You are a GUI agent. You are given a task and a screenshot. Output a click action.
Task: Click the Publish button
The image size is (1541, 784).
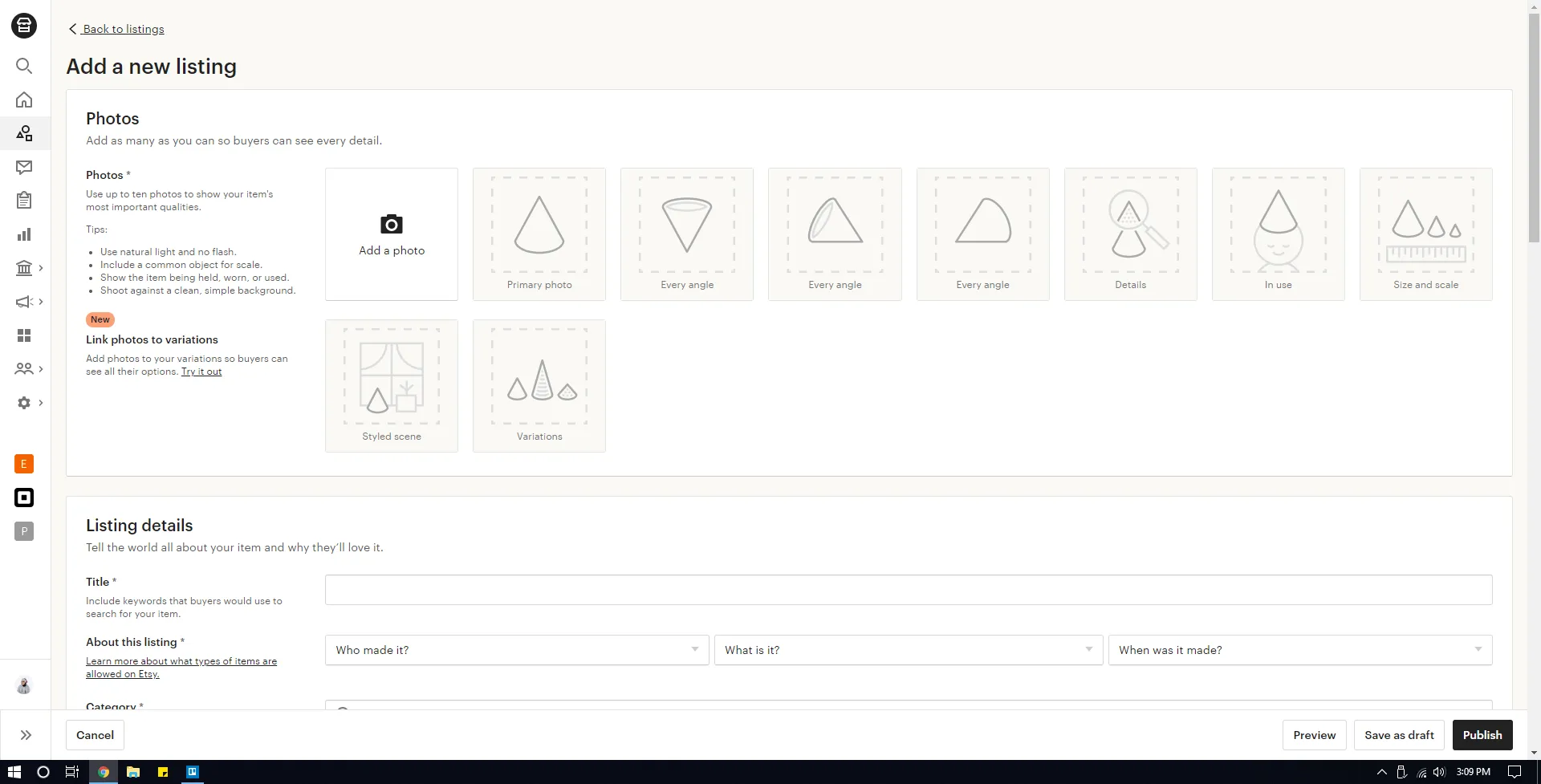[x=1482, y=735]
